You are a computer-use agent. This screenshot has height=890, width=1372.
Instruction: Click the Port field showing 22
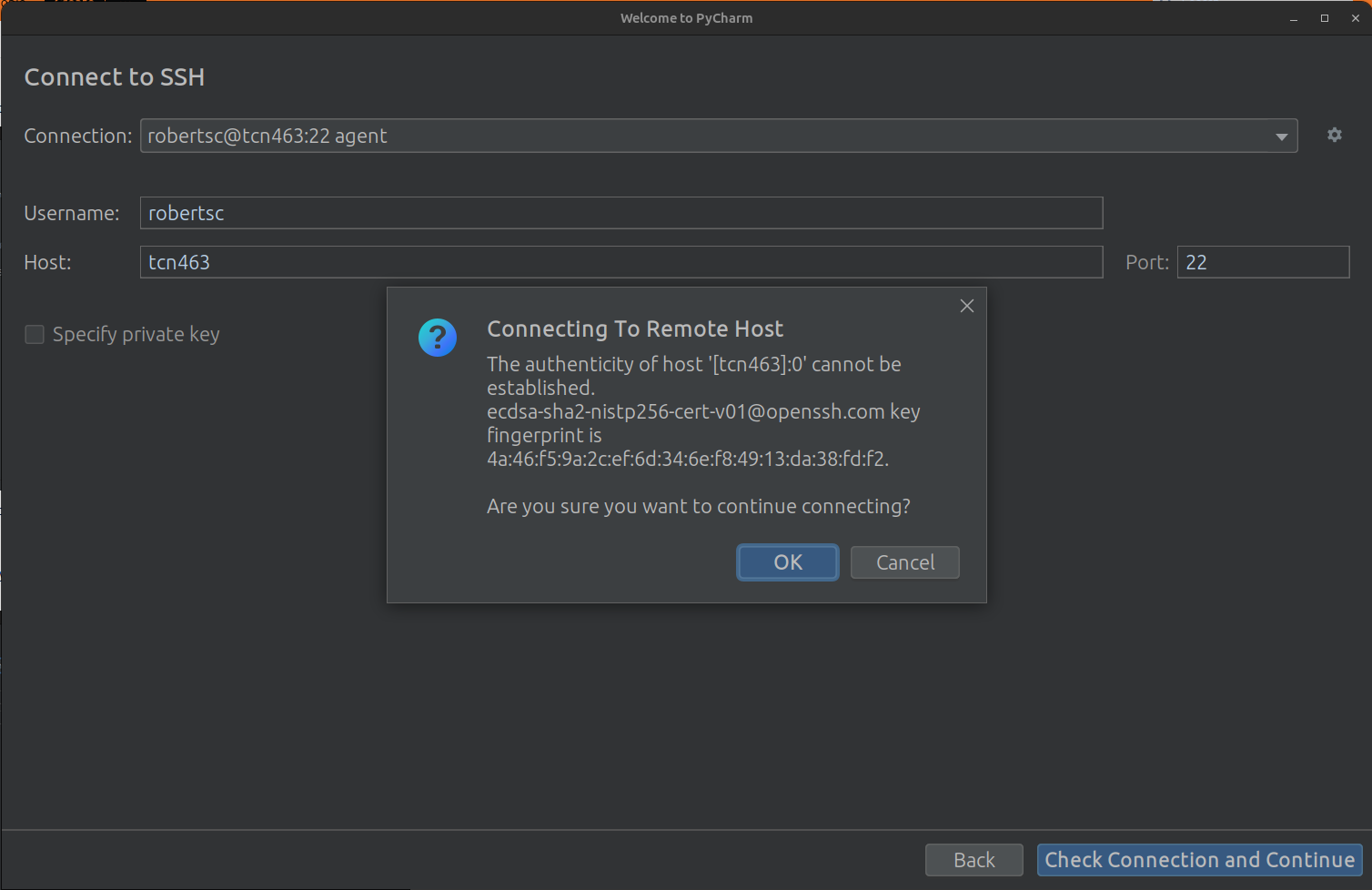(1263, 262)
